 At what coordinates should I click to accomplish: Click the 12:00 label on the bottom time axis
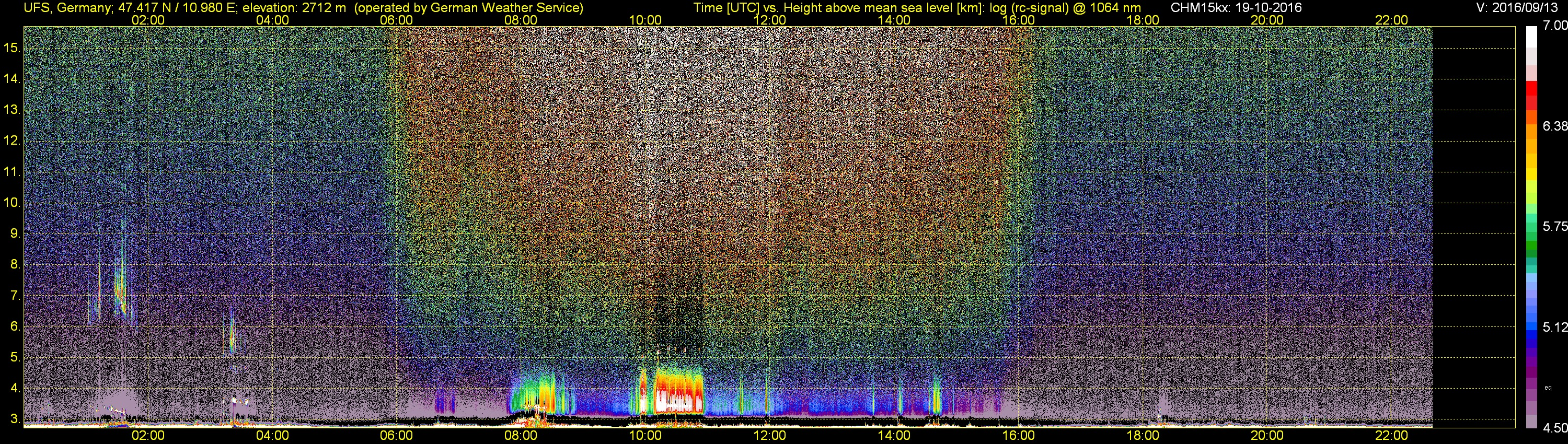[770, 436]
